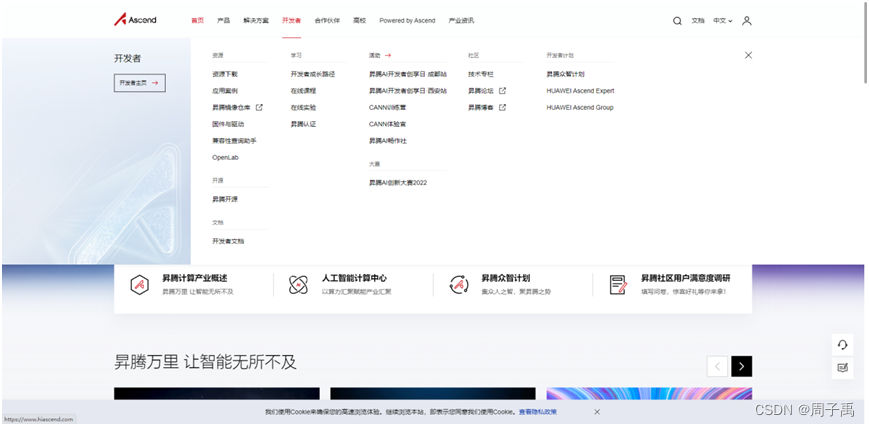The image size is (869, 426).
Task: Open 昇腾认证 link
Action: [x=303, y=124]
